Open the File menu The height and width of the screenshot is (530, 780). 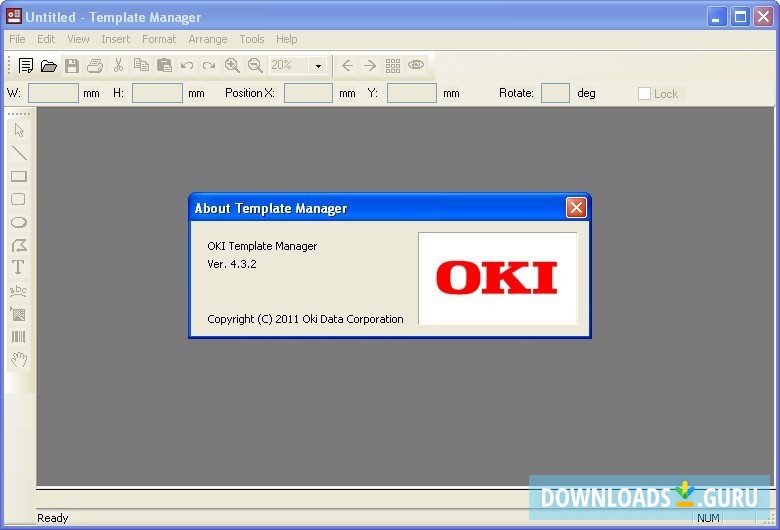(x=17, y=39)
